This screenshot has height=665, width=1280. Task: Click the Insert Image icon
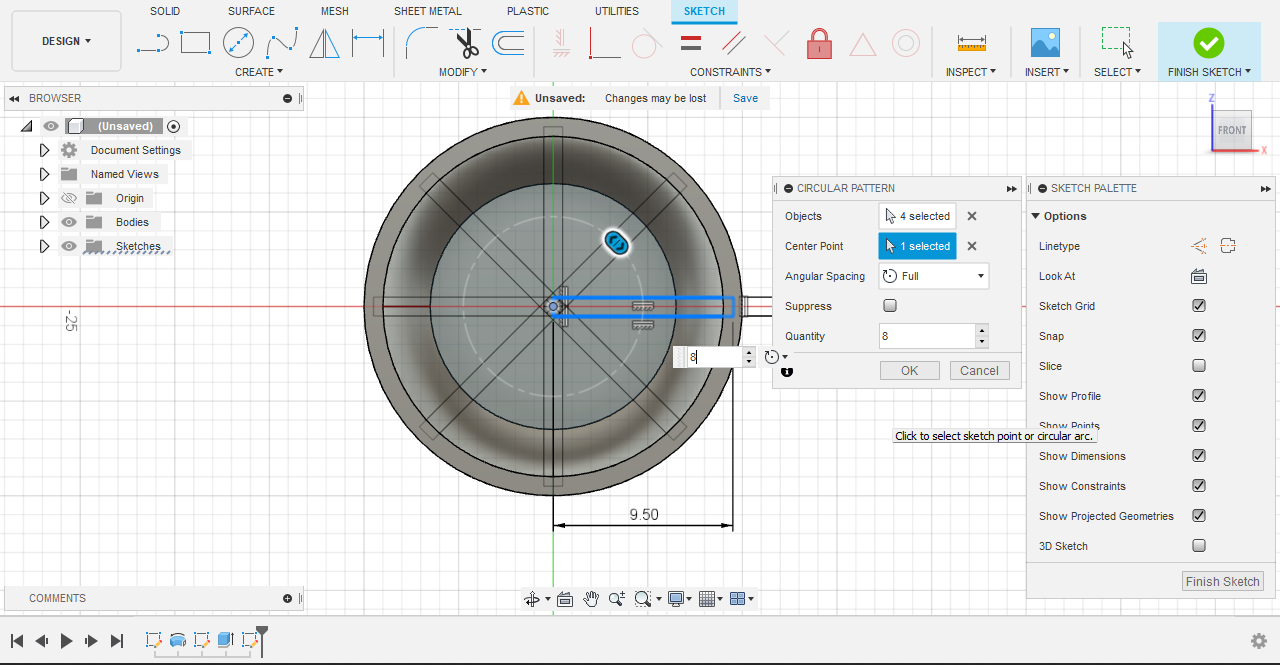[1045, 43]
